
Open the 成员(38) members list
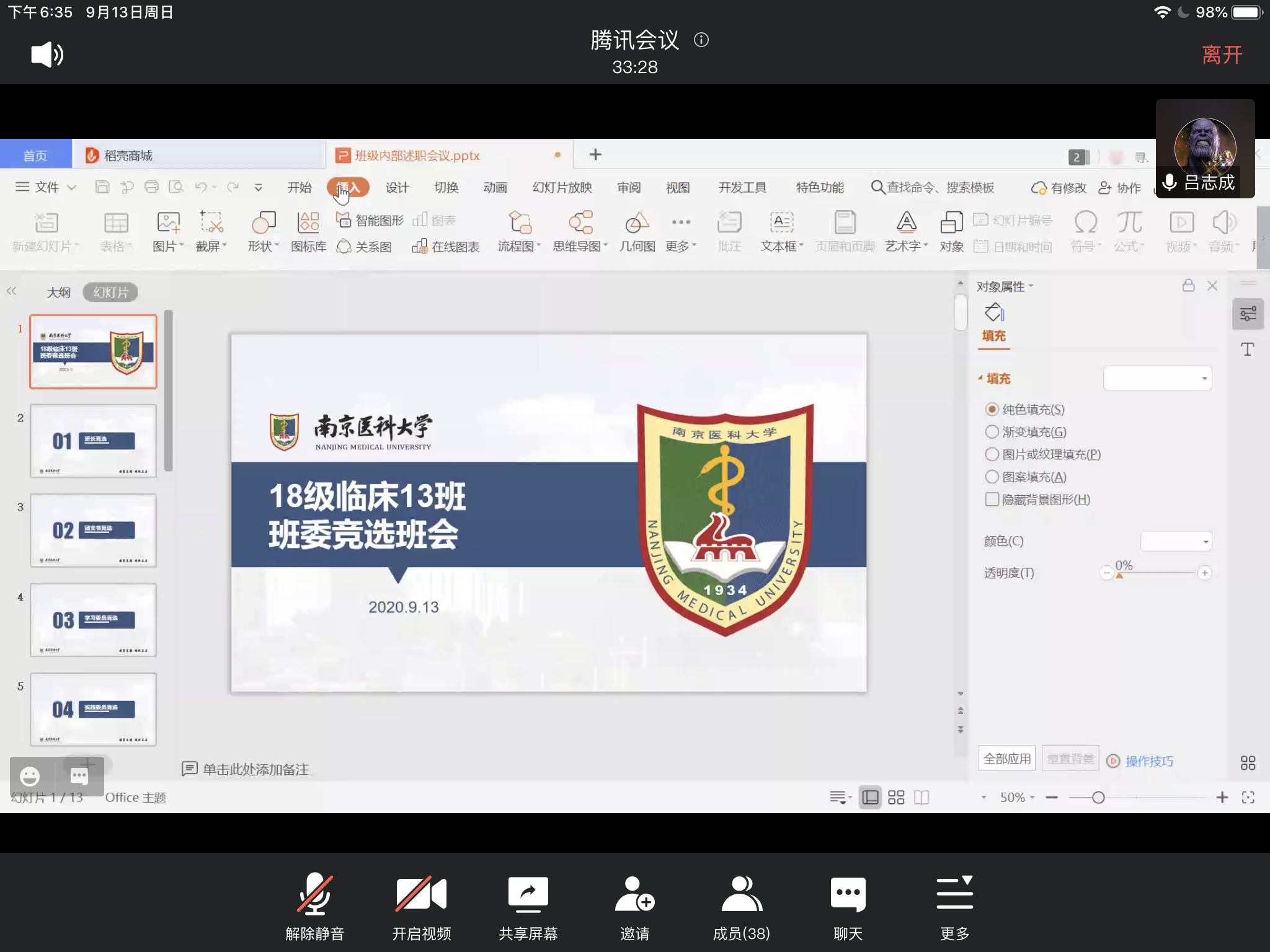pyautogui.click(x=742, y=907)
